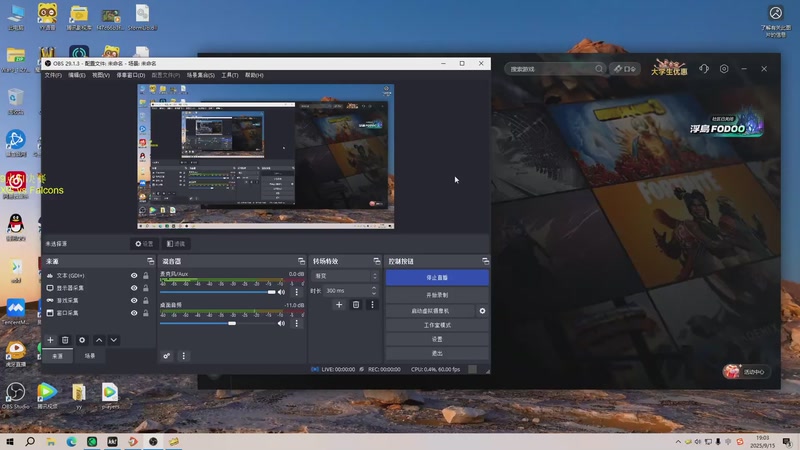Open source properties gear in sources toolbar
800x450 pixels.
[x=82, y=340]
